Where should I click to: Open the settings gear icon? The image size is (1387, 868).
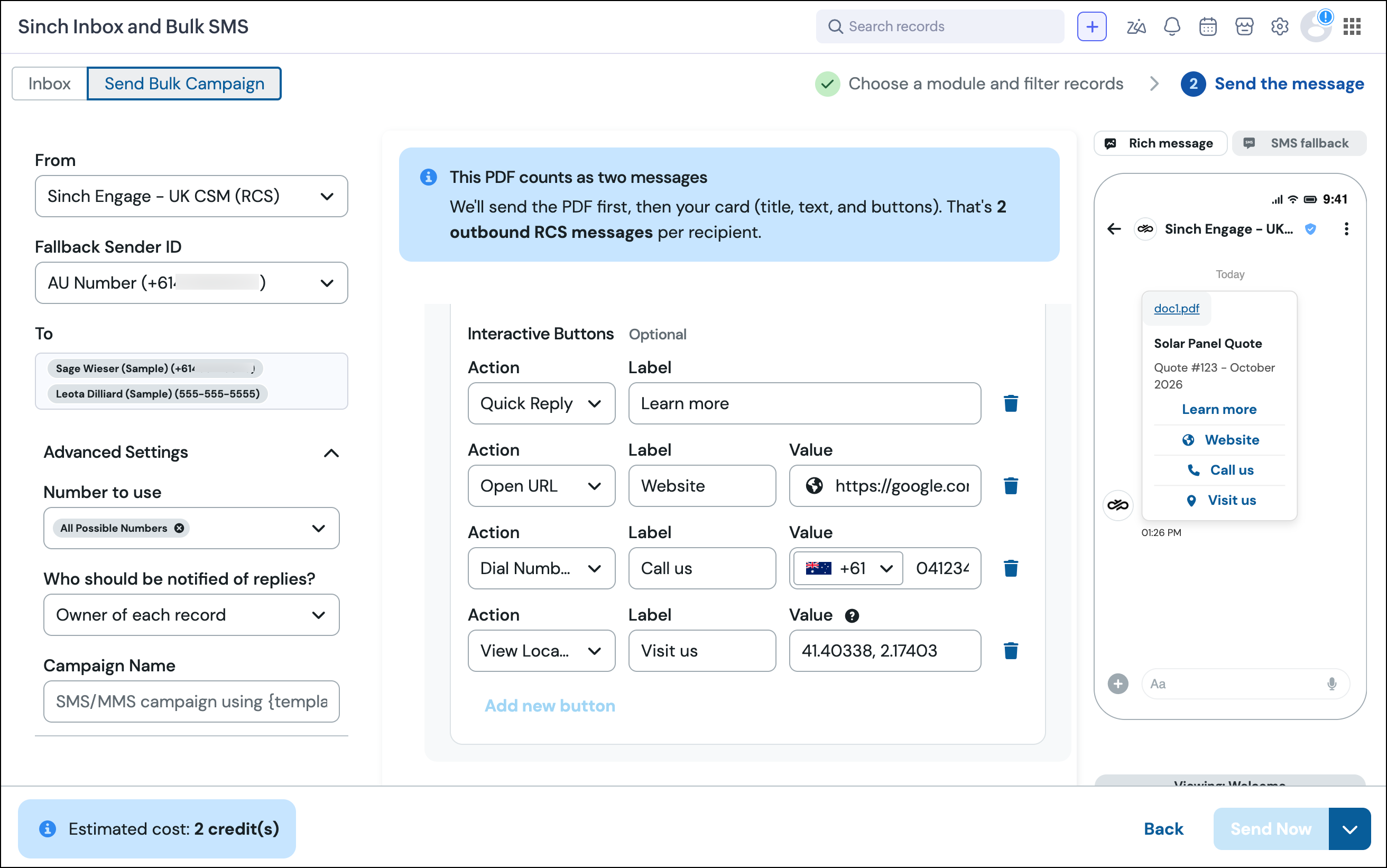1280,26
